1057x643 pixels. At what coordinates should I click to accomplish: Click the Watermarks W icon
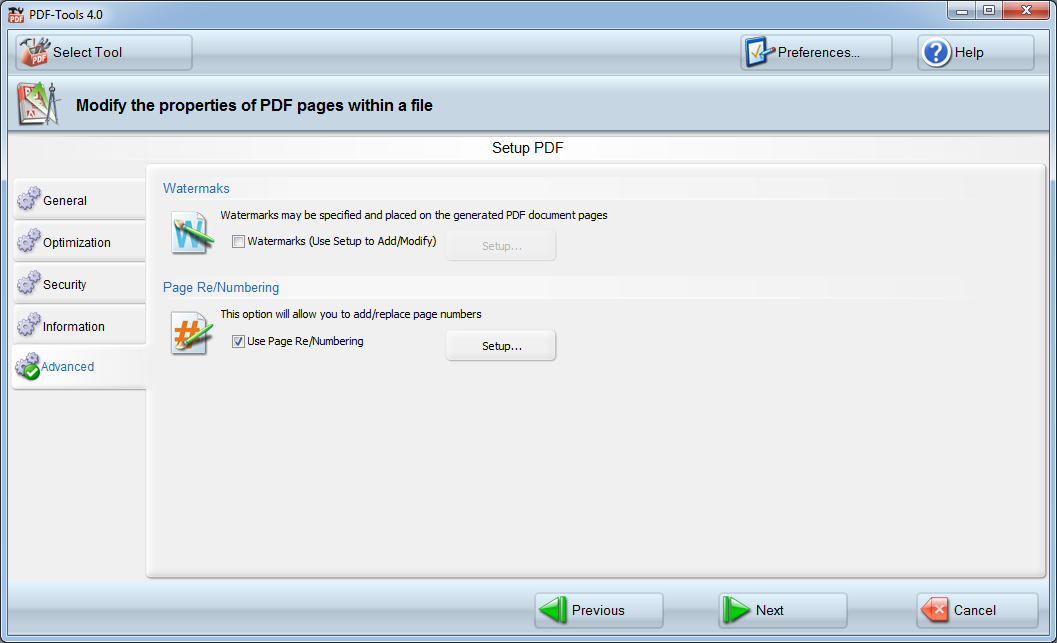pyautogui.click(x=191, y=233)
